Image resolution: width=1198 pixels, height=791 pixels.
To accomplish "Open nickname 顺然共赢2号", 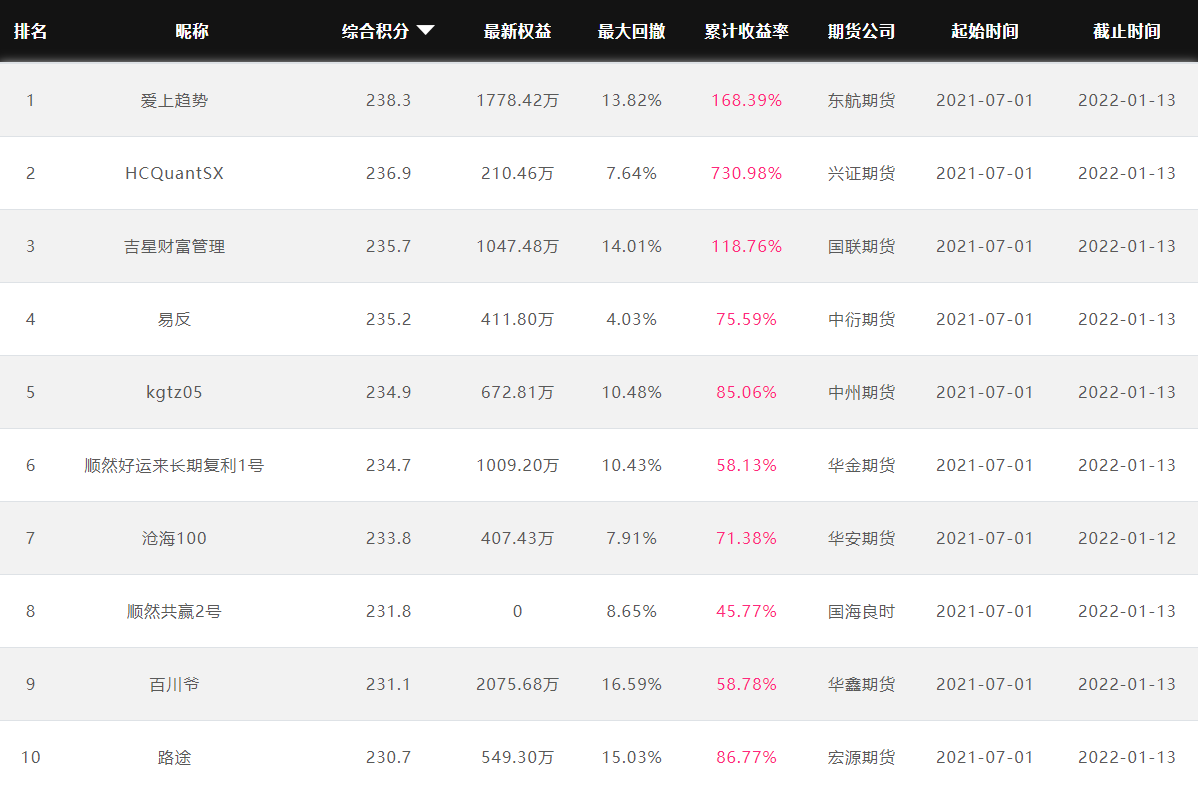I will point(174,611).
